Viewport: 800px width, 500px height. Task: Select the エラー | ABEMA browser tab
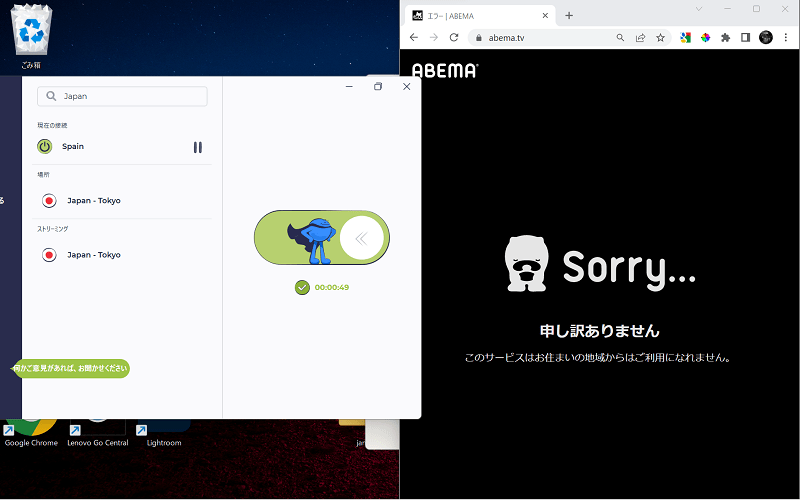click(481, 16)
